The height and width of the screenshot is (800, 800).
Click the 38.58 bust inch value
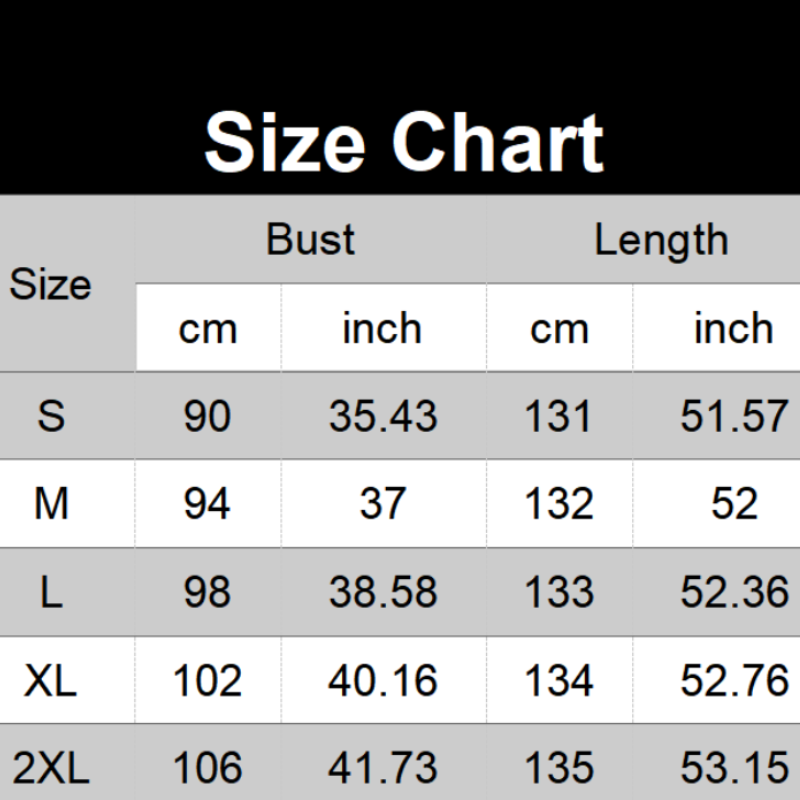(383, 592)
